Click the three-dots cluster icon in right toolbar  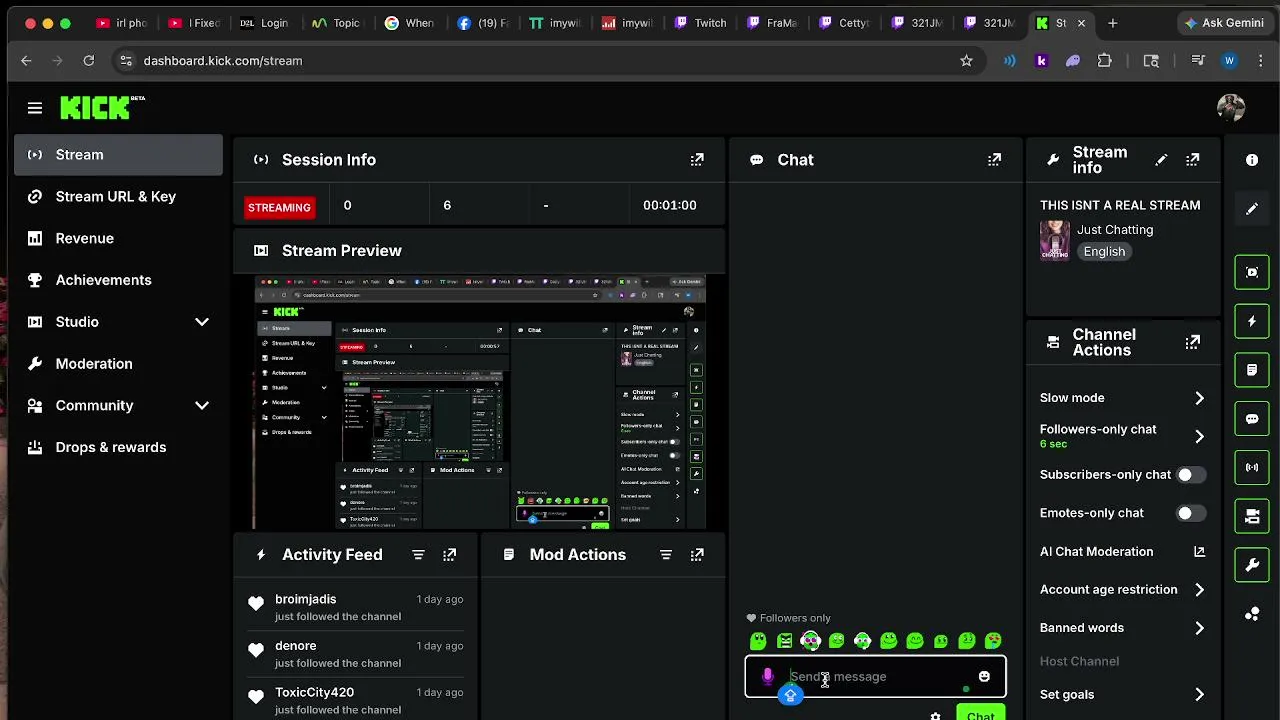(x=1252, y=614)
